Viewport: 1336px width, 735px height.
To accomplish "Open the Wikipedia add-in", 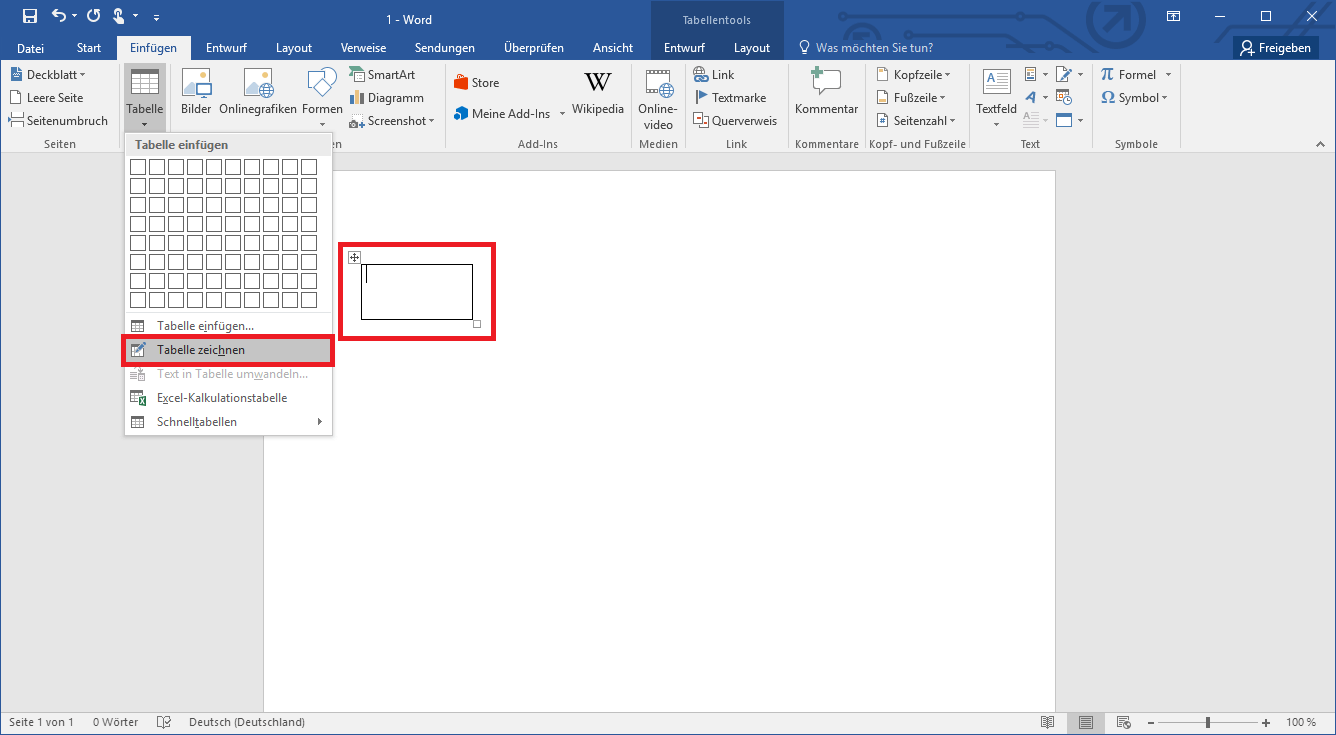I will click(598, 92).
